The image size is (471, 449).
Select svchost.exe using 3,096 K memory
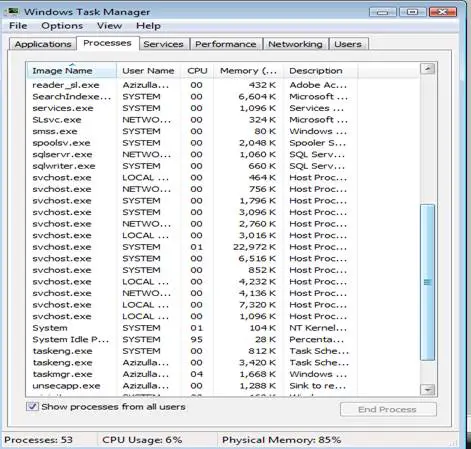191,212
